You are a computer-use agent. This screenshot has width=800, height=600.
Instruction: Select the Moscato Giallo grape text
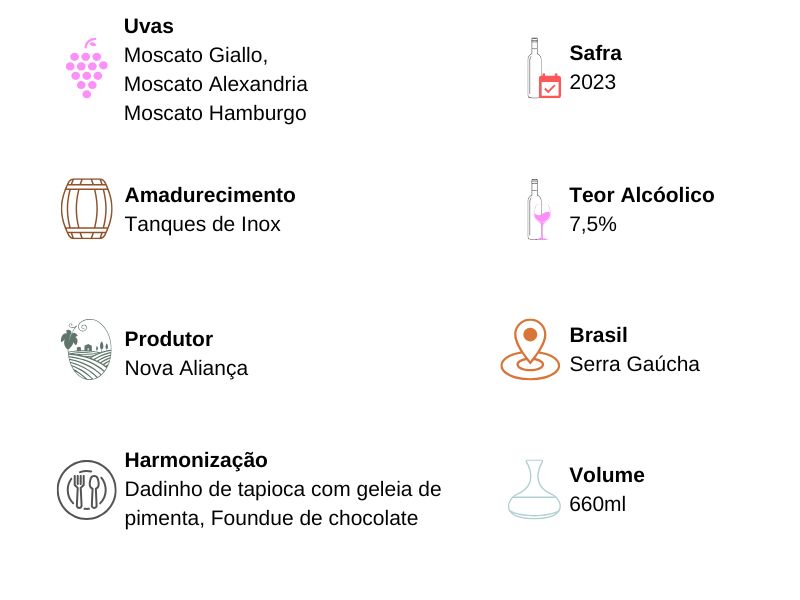(196, 55)
